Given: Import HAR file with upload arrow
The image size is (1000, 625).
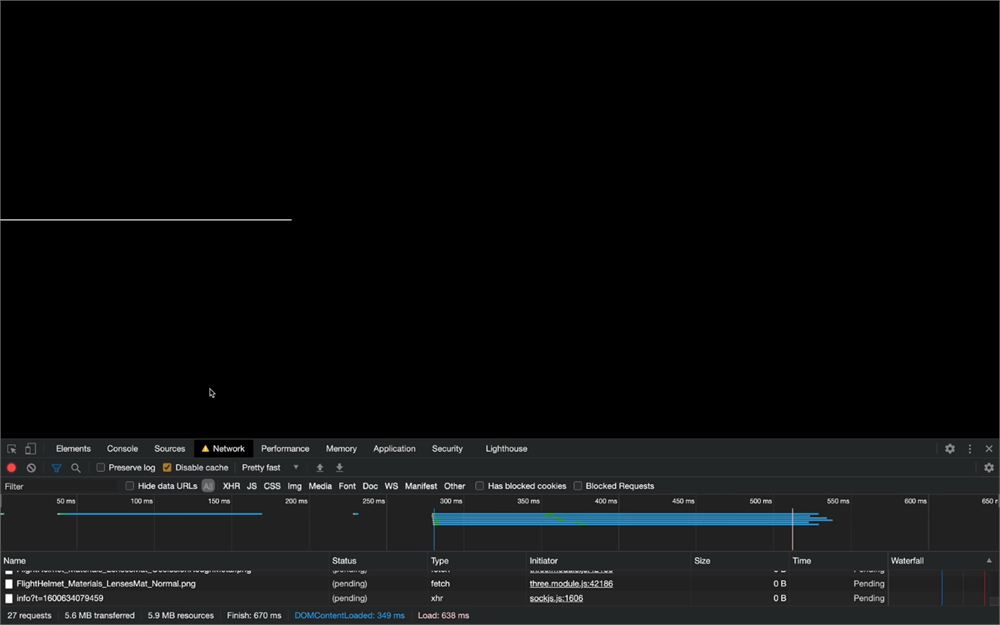Looking at the screenshot, I should pyautogui.click(x=320, y=467).
